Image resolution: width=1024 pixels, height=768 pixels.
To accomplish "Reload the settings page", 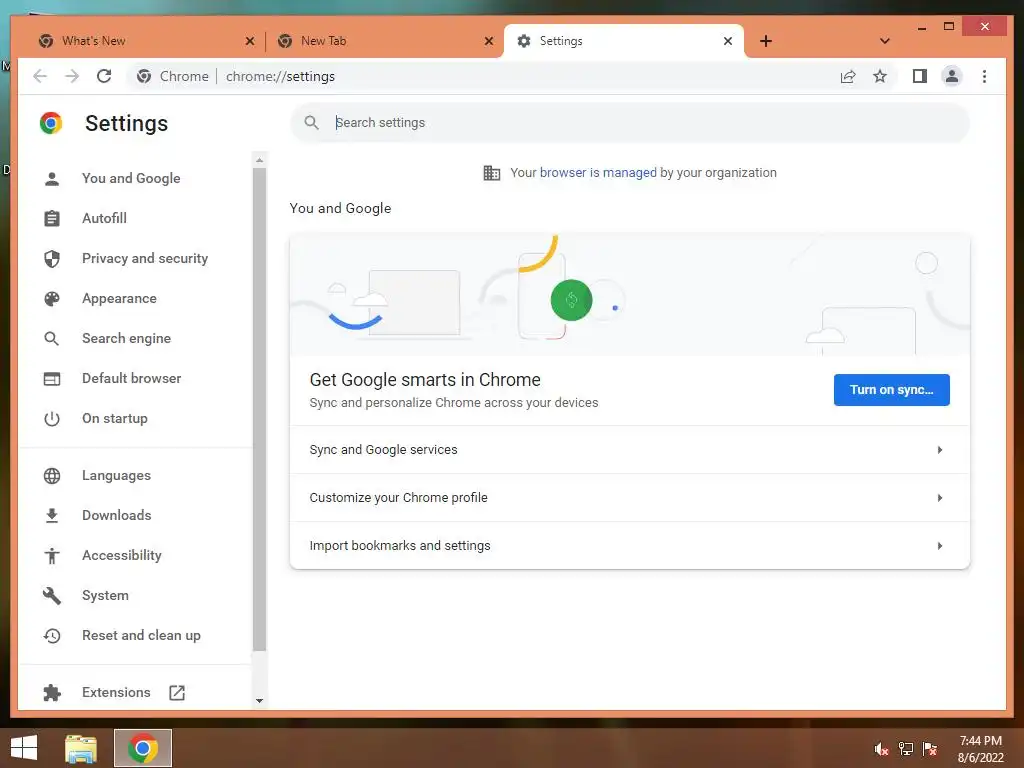I will [104, 76].
